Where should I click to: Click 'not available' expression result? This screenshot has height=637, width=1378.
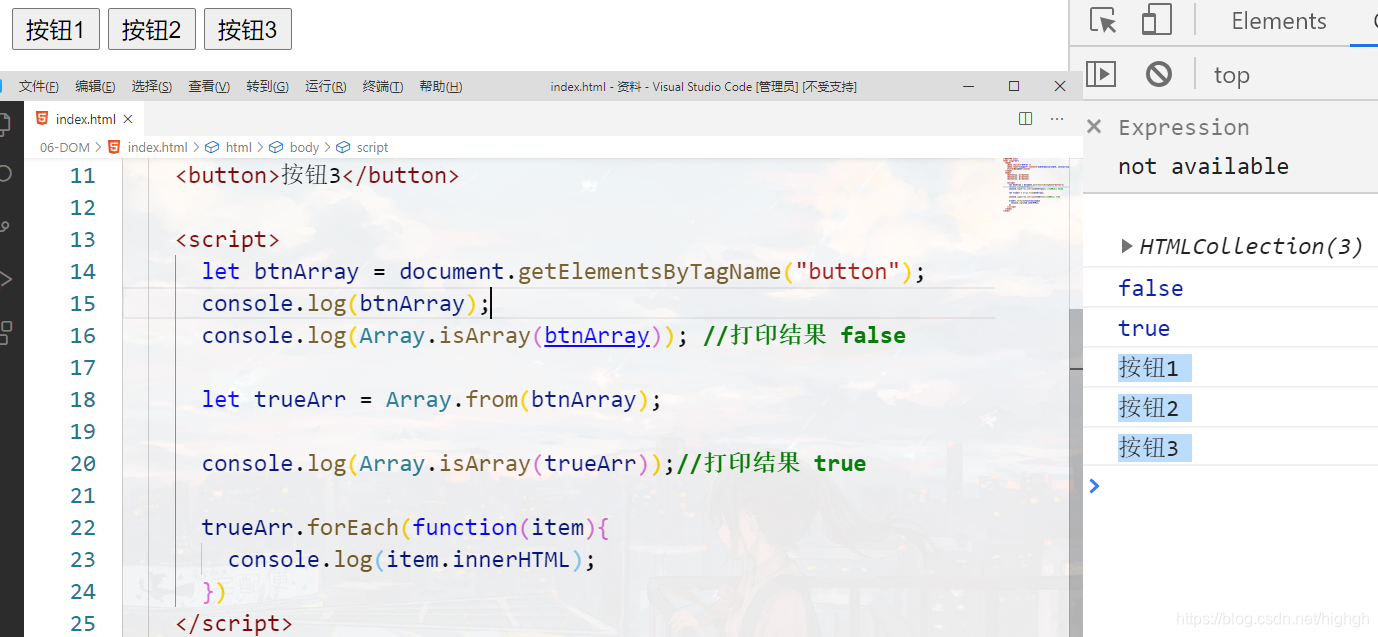[1203, 166]
